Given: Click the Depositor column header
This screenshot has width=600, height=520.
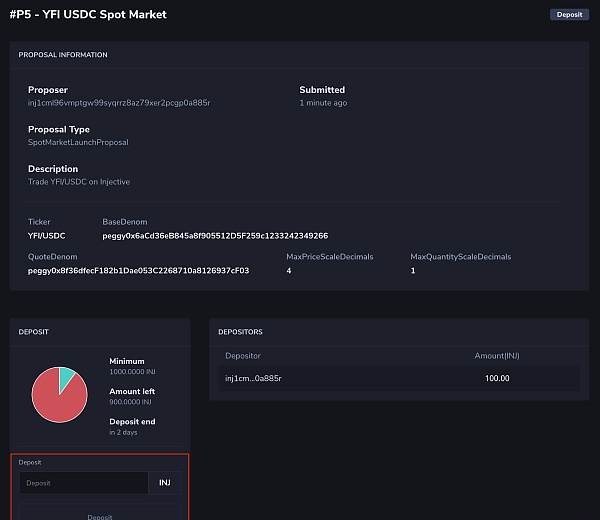Looking at the screenshot, I should point(243,356).
